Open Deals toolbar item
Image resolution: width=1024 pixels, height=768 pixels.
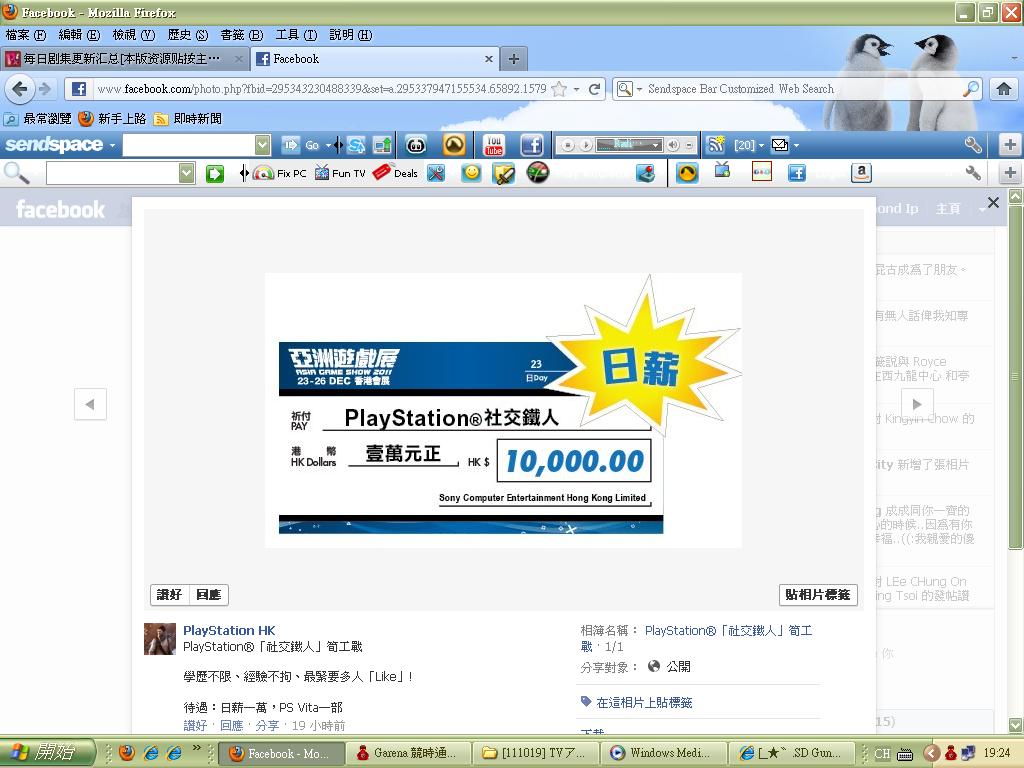395,173
